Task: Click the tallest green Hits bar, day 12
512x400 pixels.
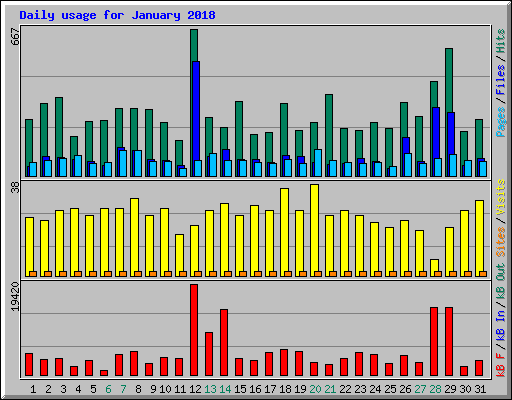Action: tap(194, 45)
